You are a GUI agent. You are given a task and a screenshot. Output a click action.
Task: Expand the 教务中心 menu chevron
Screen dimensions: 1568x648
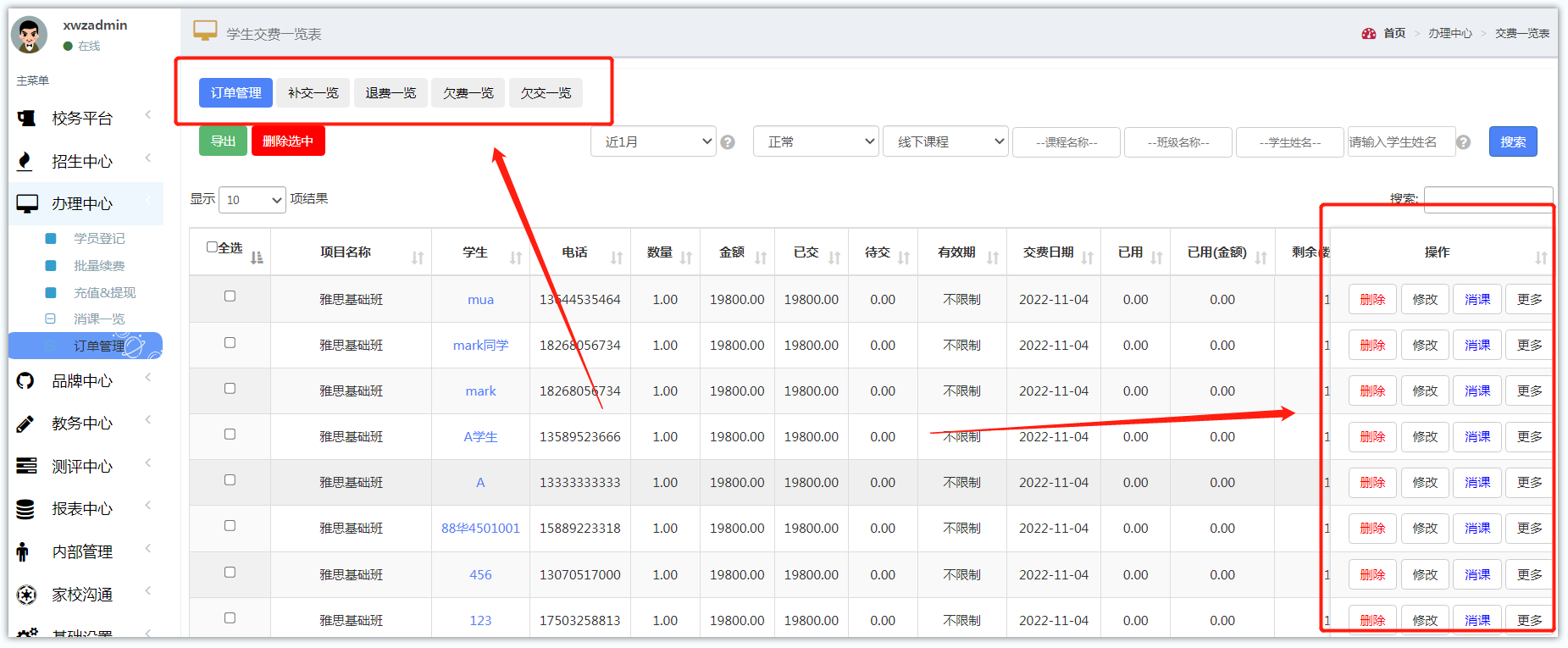pyautogui.click(x=148, y=420)
